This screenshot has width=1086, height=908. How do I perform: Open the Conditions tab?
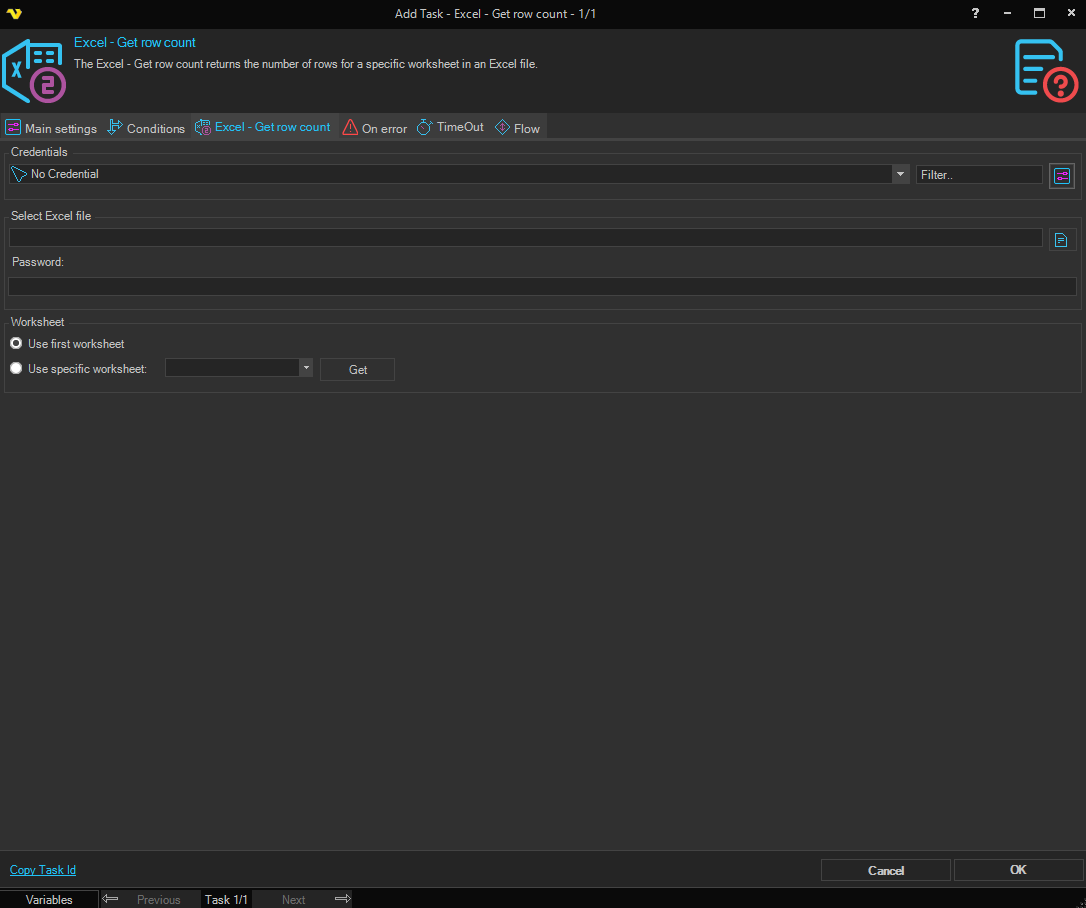click(146, 128)
